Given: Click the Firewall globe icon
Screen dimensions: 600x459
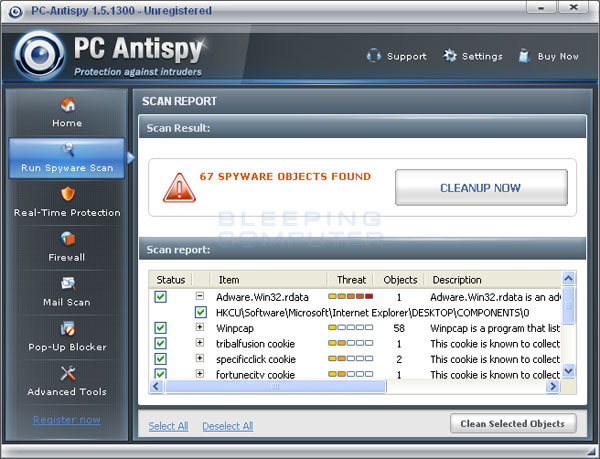Looking at the screenshot, I should [68, 238].
